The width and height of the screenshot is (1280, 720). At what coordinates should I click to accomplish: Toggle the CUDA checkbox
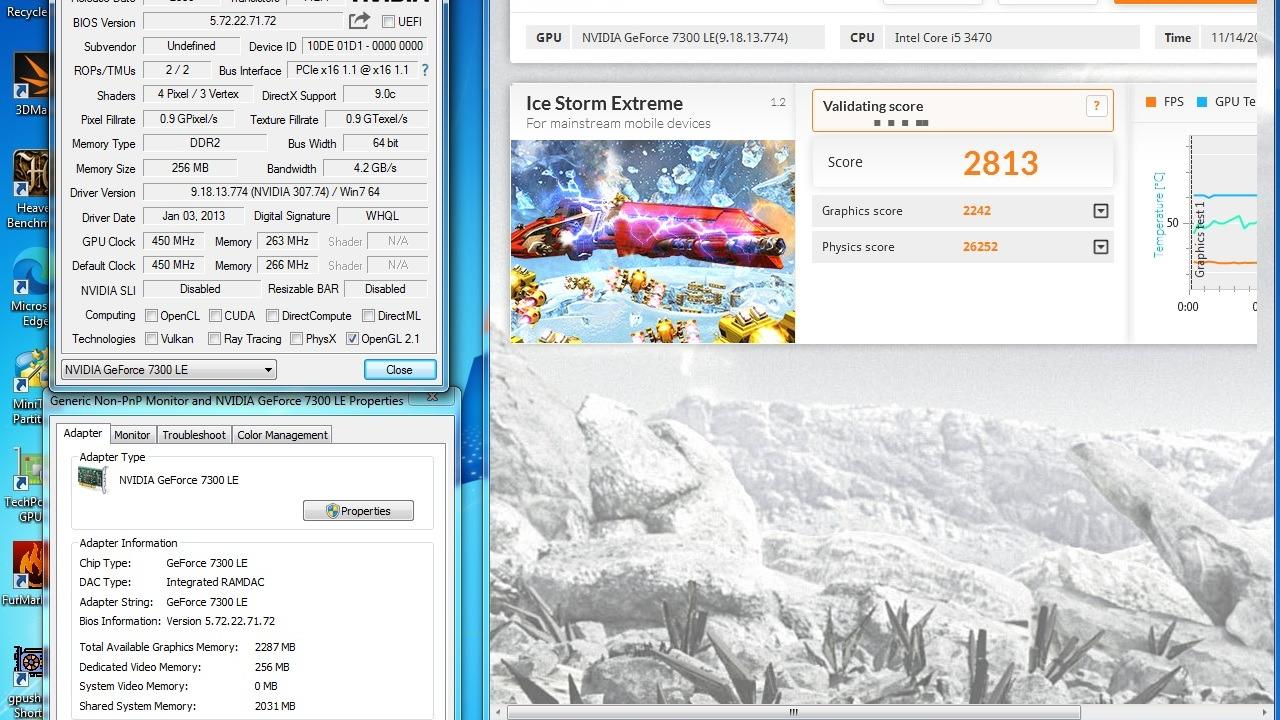click(x=215, y=316)
